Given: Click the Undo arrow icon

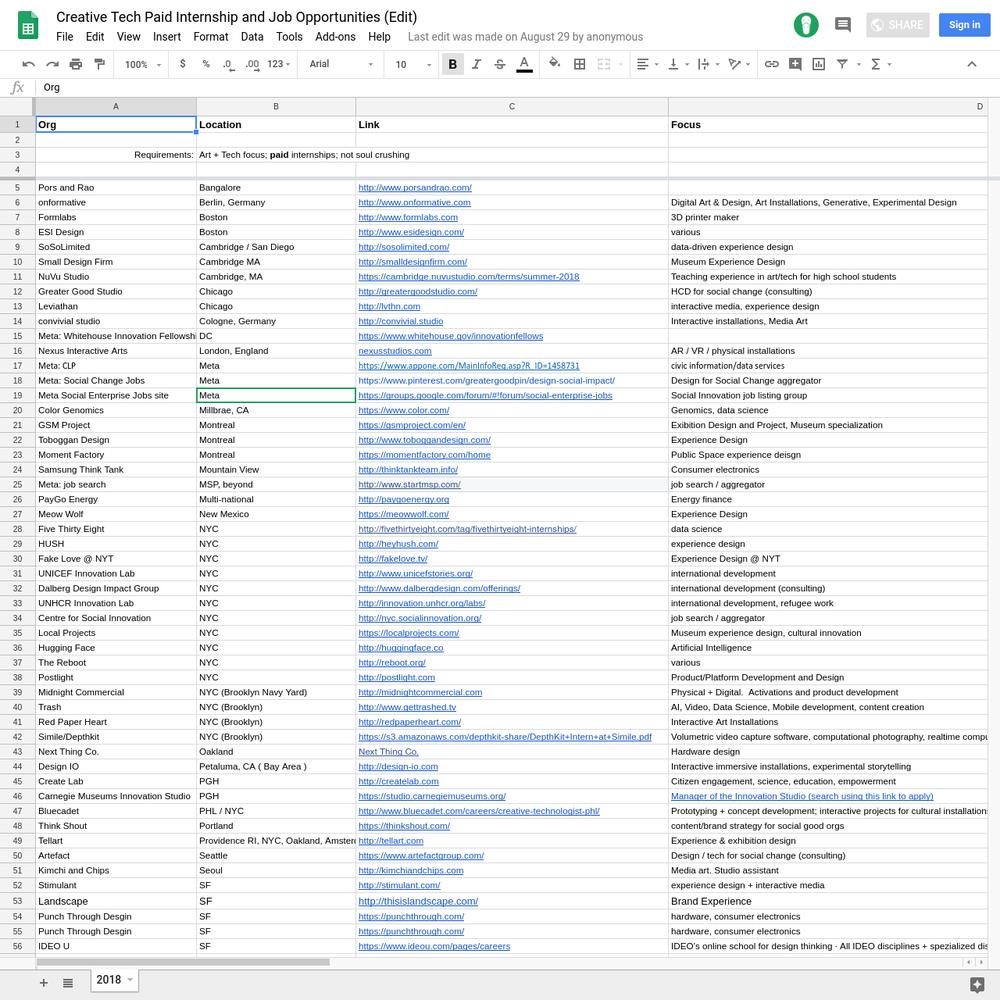Looking at the screenshot, I should [x=28, y=64].
